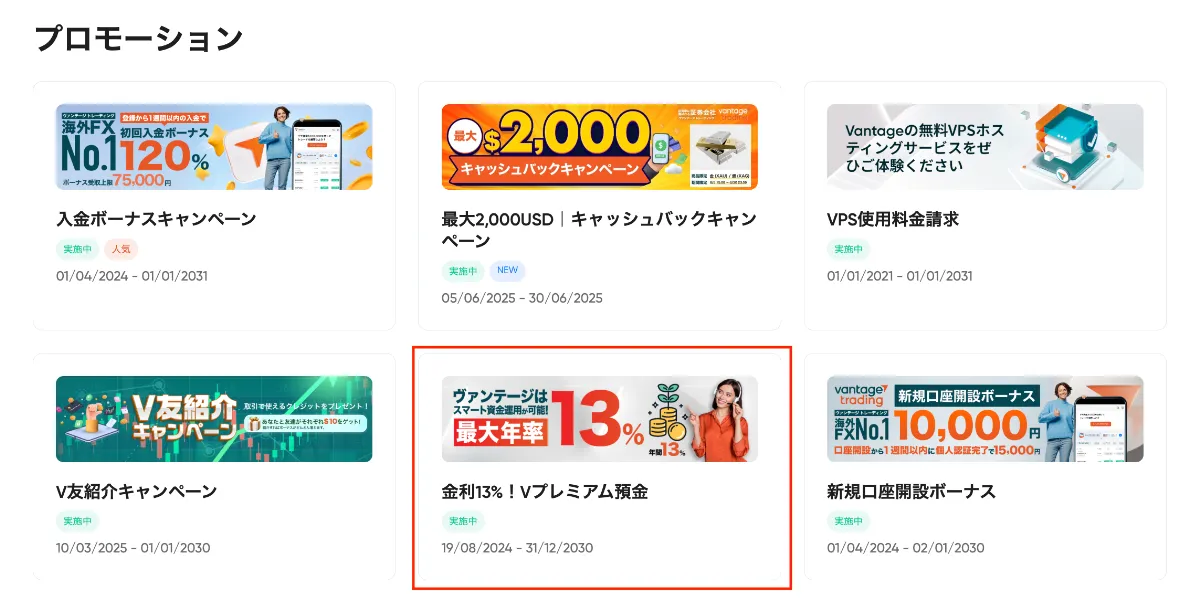Click 実施中 tag under VPS使用料金請求
1200x600 pixels.
[x=848, y=249]
